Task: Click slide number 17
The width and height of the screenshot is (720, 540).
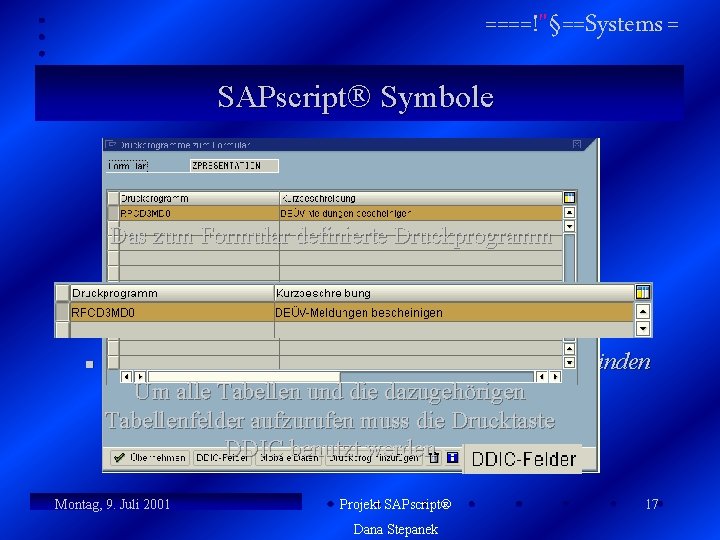Action: pos(652,504)
